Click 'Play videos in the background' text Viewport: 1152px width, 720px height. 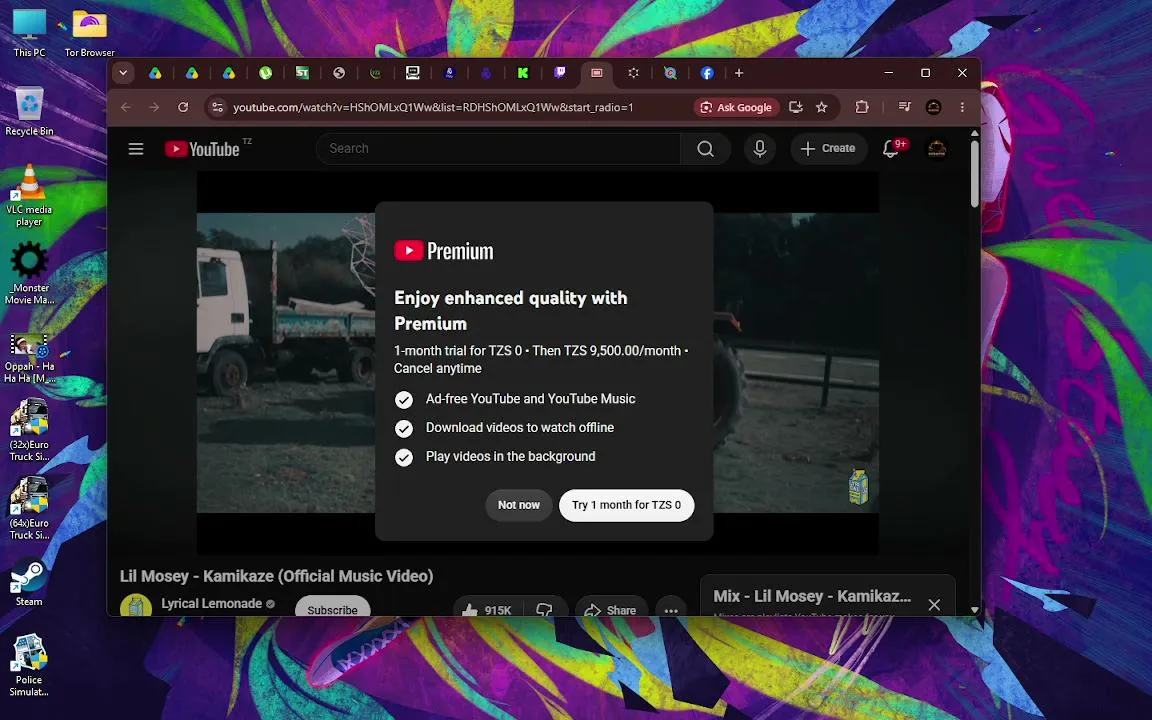[511, 456]
